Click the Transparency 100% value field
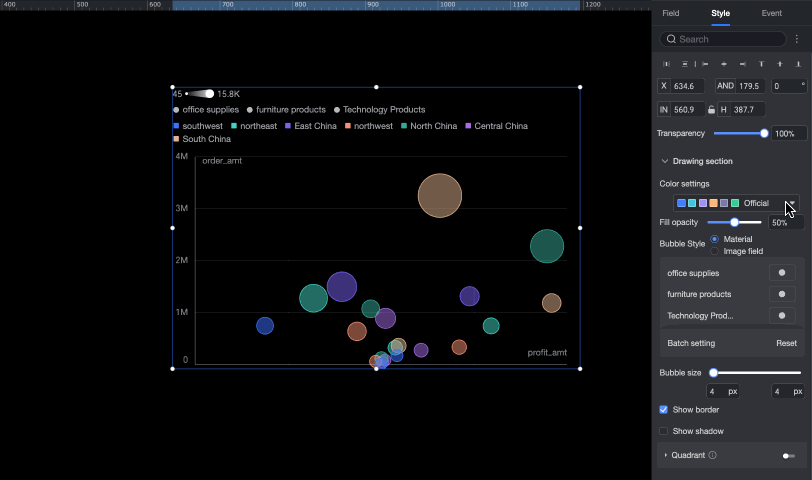This screenshot has width=812, height=480. pos(789,134)
